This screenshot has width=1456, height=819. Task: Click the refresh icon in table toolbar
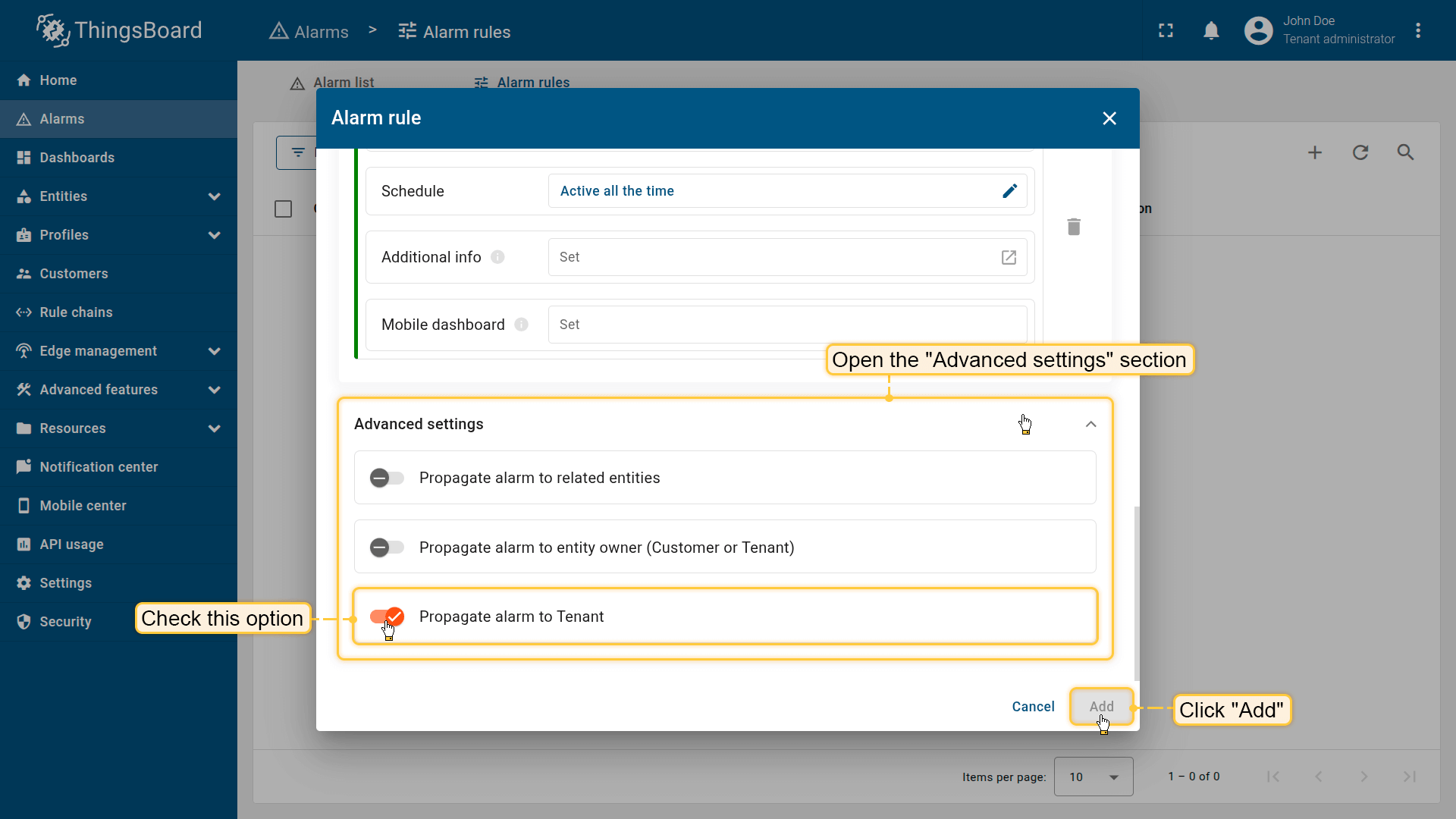point(1360,152)
